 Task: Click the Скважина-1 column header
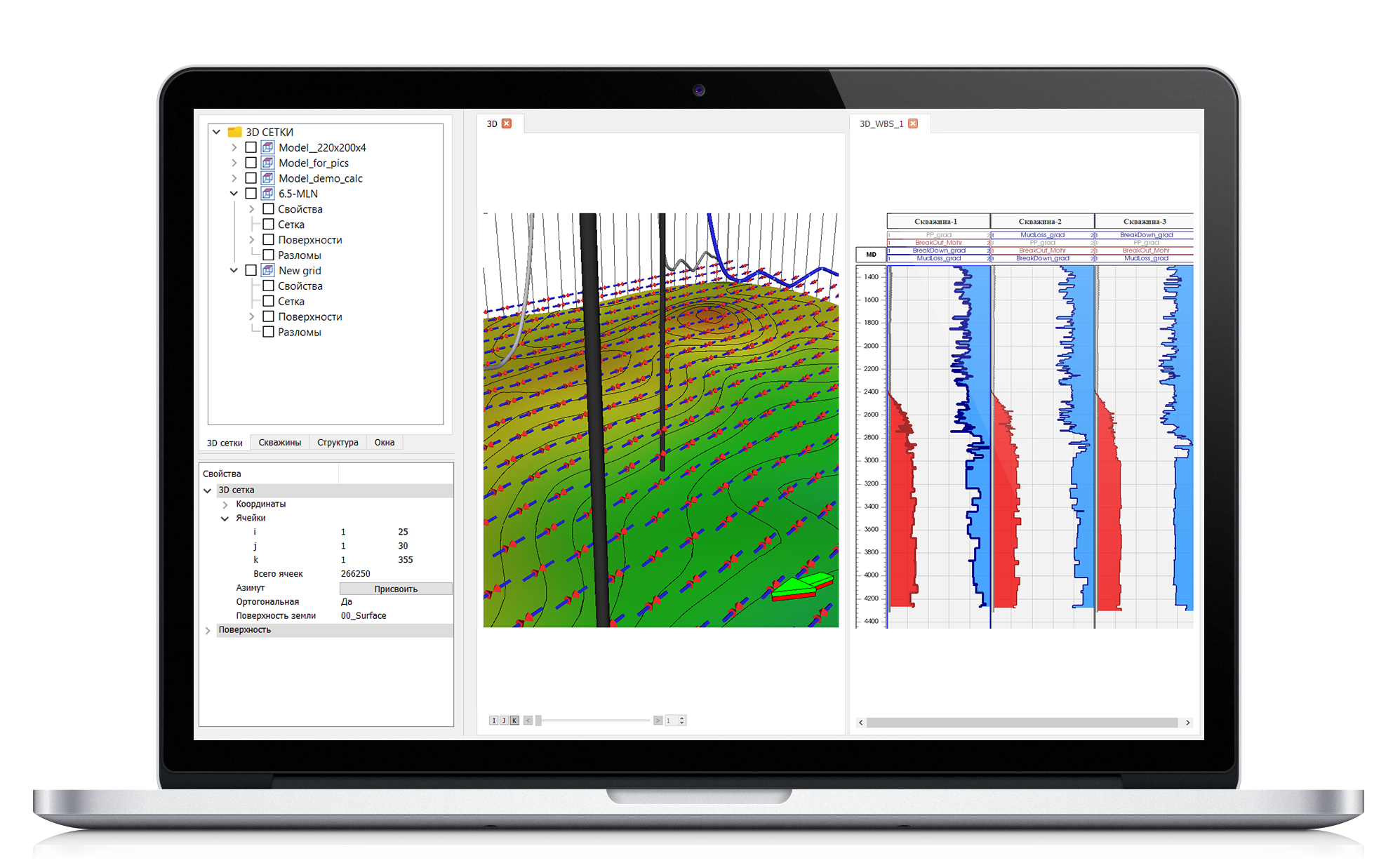pyautogui.click(x=938, y=221)
